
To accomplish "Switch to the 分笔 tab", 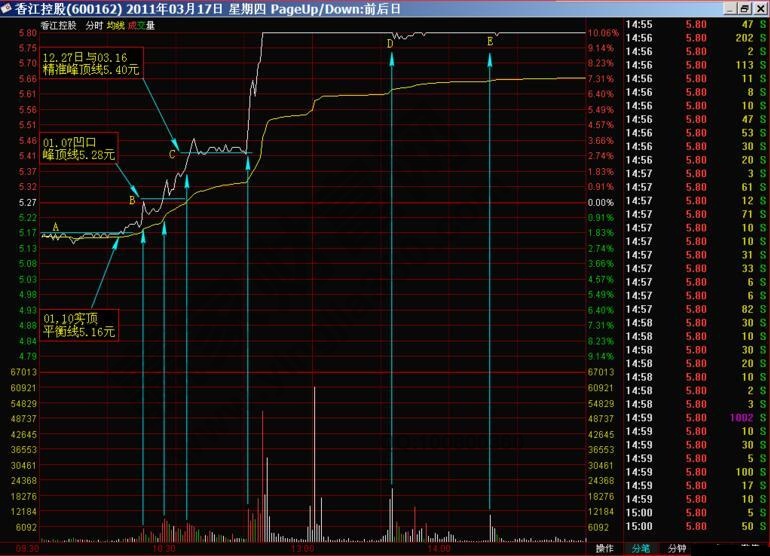I will pos(640,548).
